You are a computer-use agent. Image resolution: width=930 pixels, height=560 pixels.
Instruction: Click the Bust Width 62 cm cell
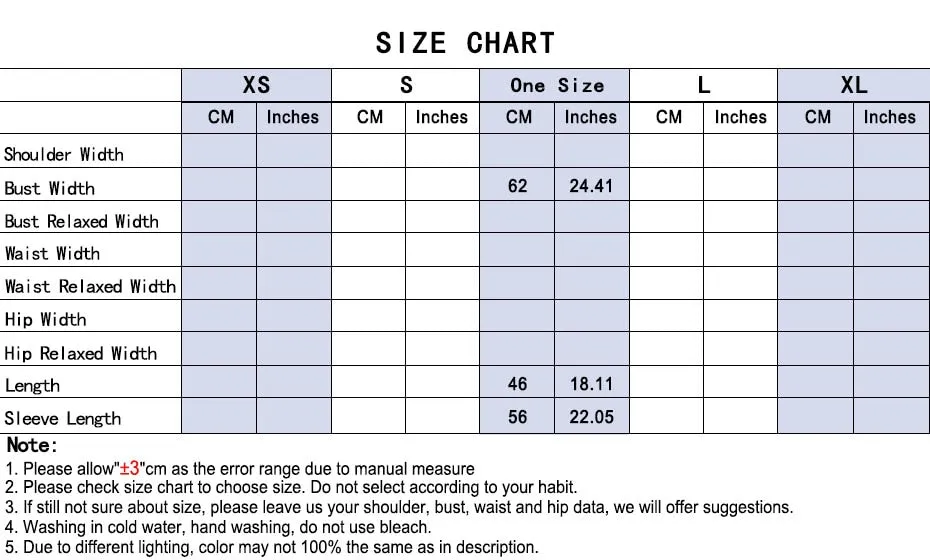click(x=517, y=186)
